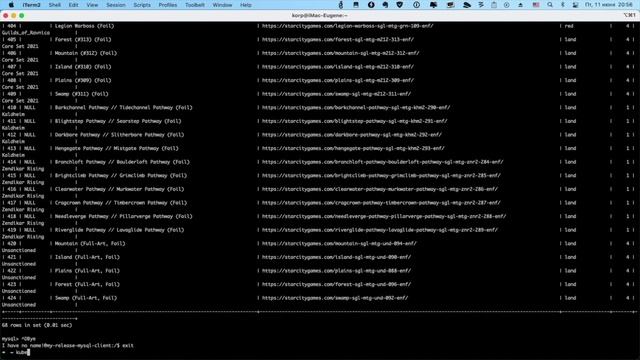The image size is (640, 360).
Task: Click the blightstep-pathway URL
Action: [354, 121]
